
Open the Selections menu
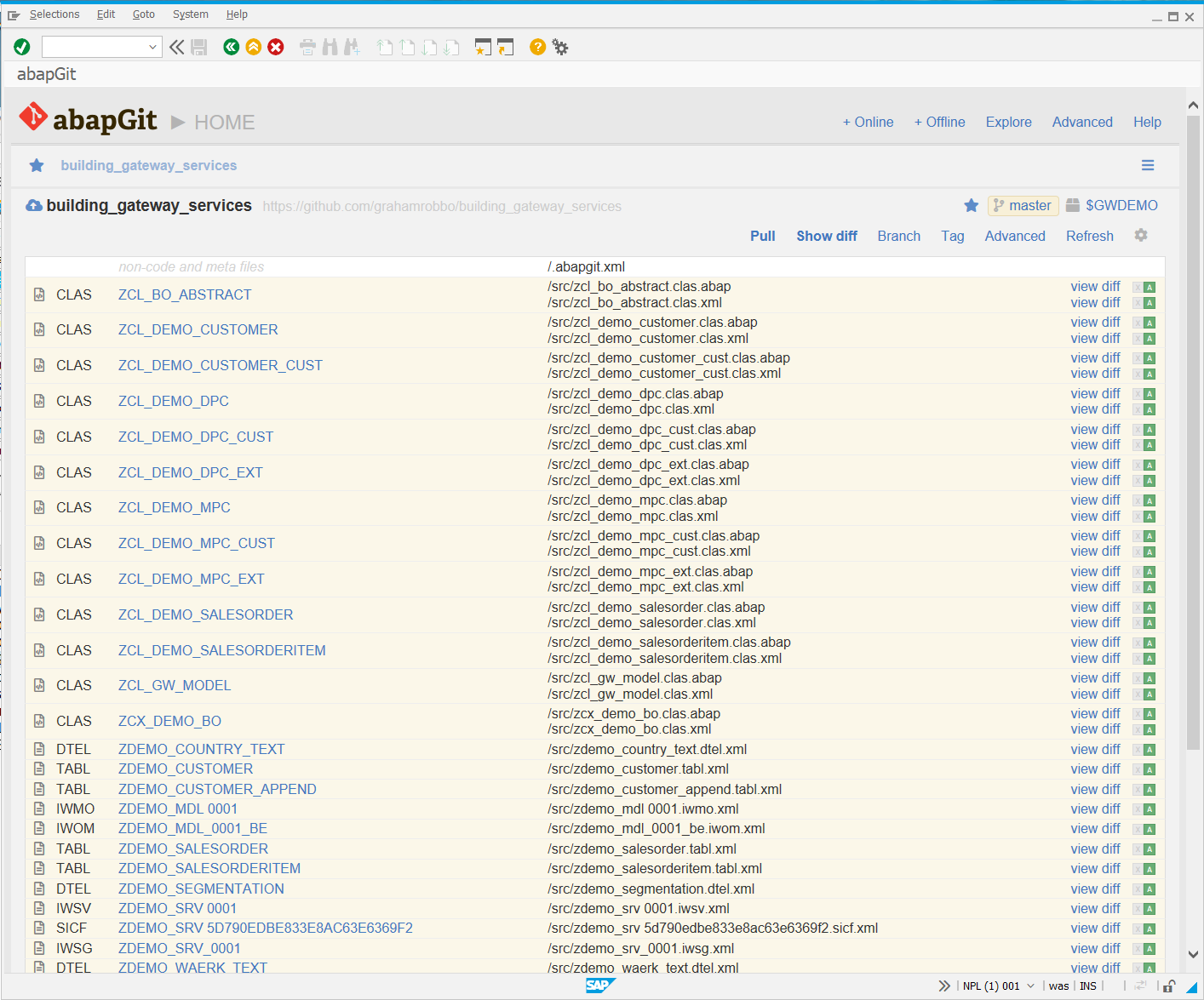coord(54,14)
